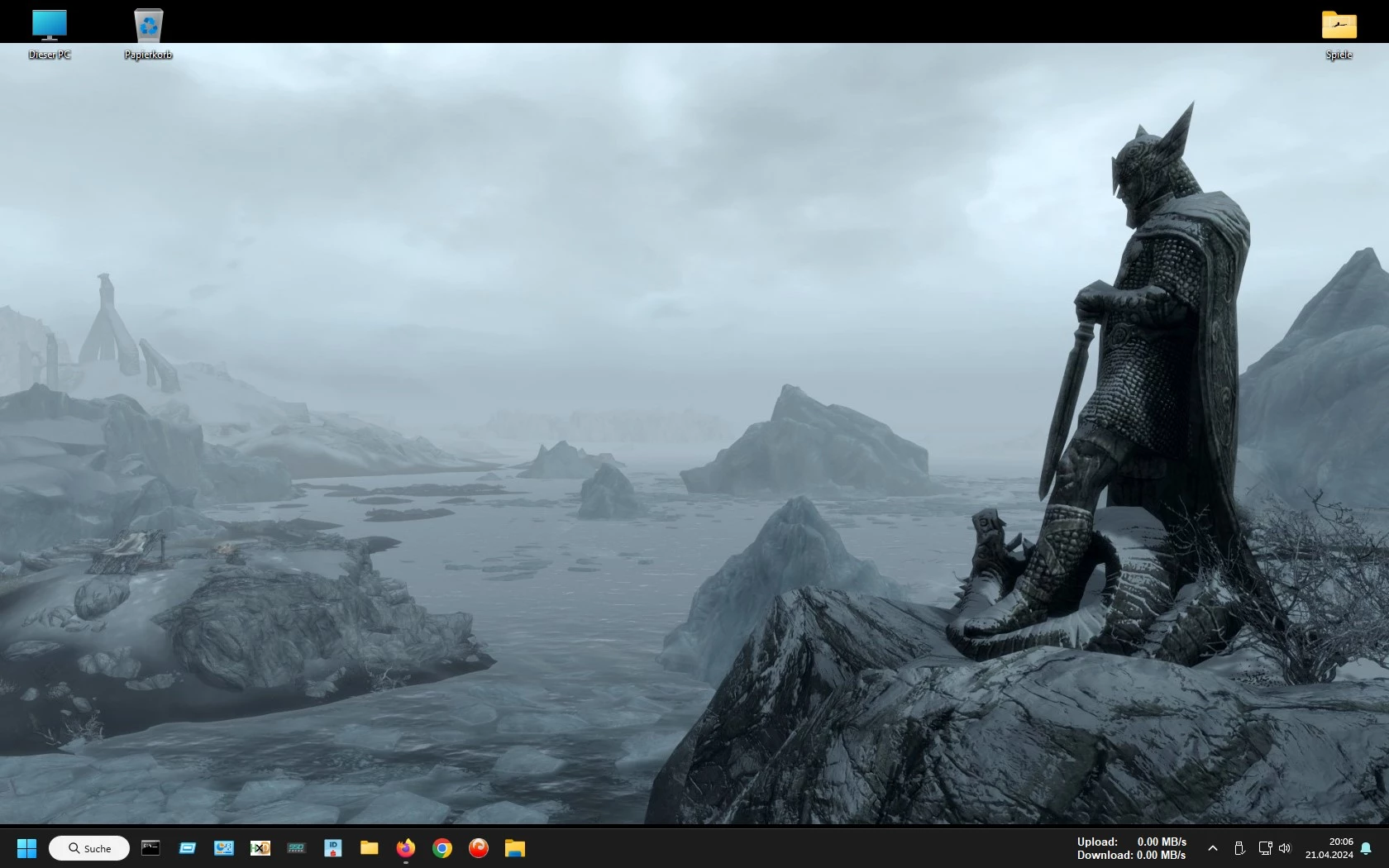Open the Dieser PC desktop icon
This screenshot has width=1389, height=868.
[50, 34]
